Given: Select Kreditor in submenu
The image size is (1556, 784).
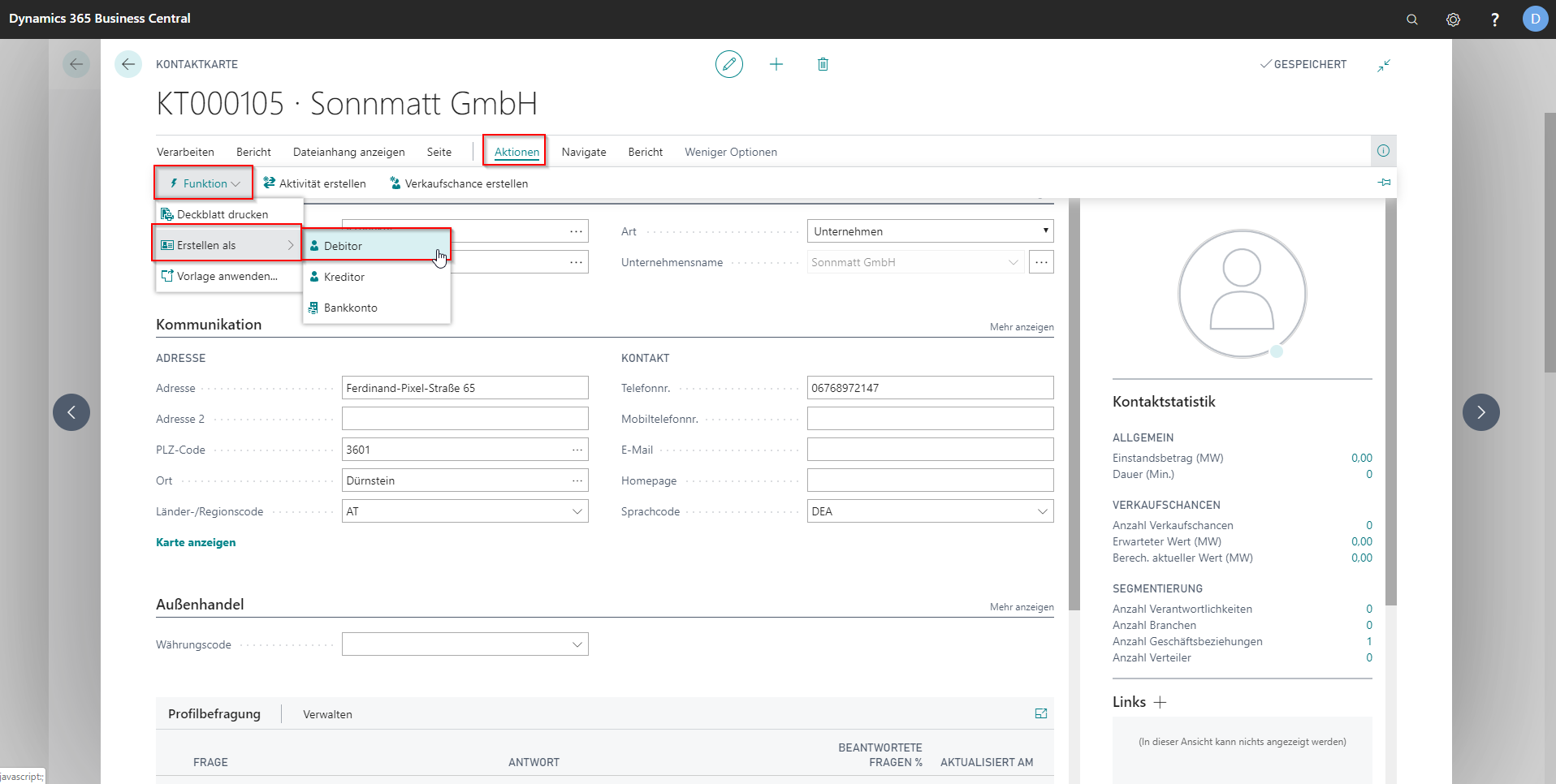Looking at the screenshot, I should point(377,277).
